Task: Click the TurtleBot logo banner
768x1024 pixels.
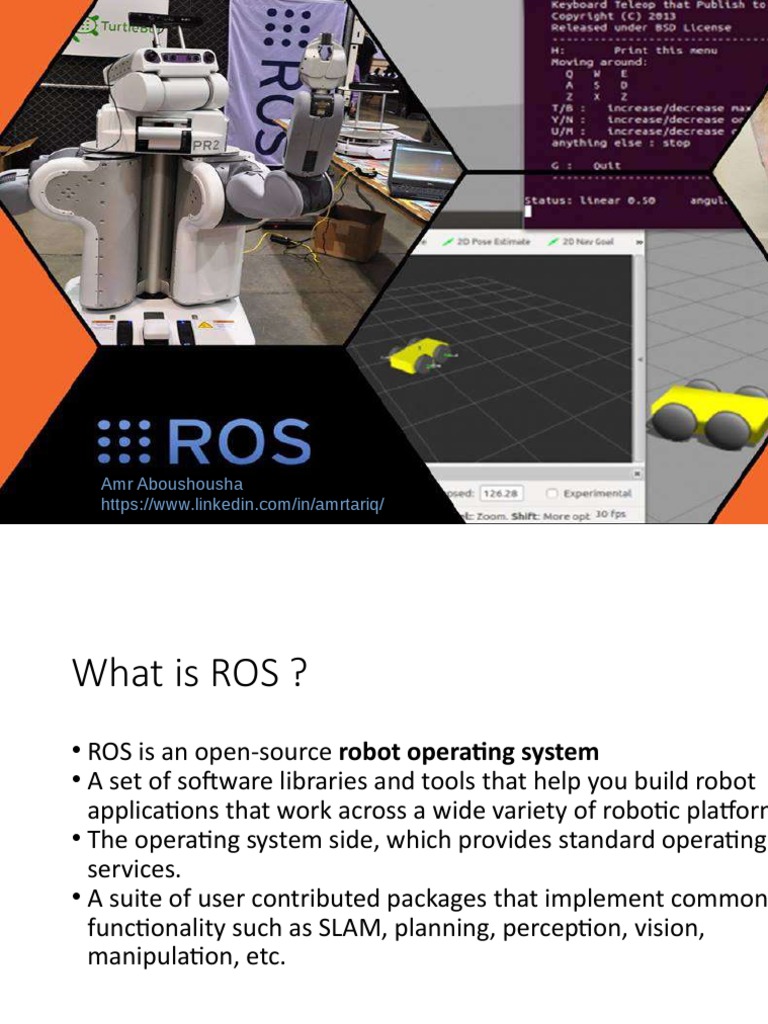Action: point(121,27)
